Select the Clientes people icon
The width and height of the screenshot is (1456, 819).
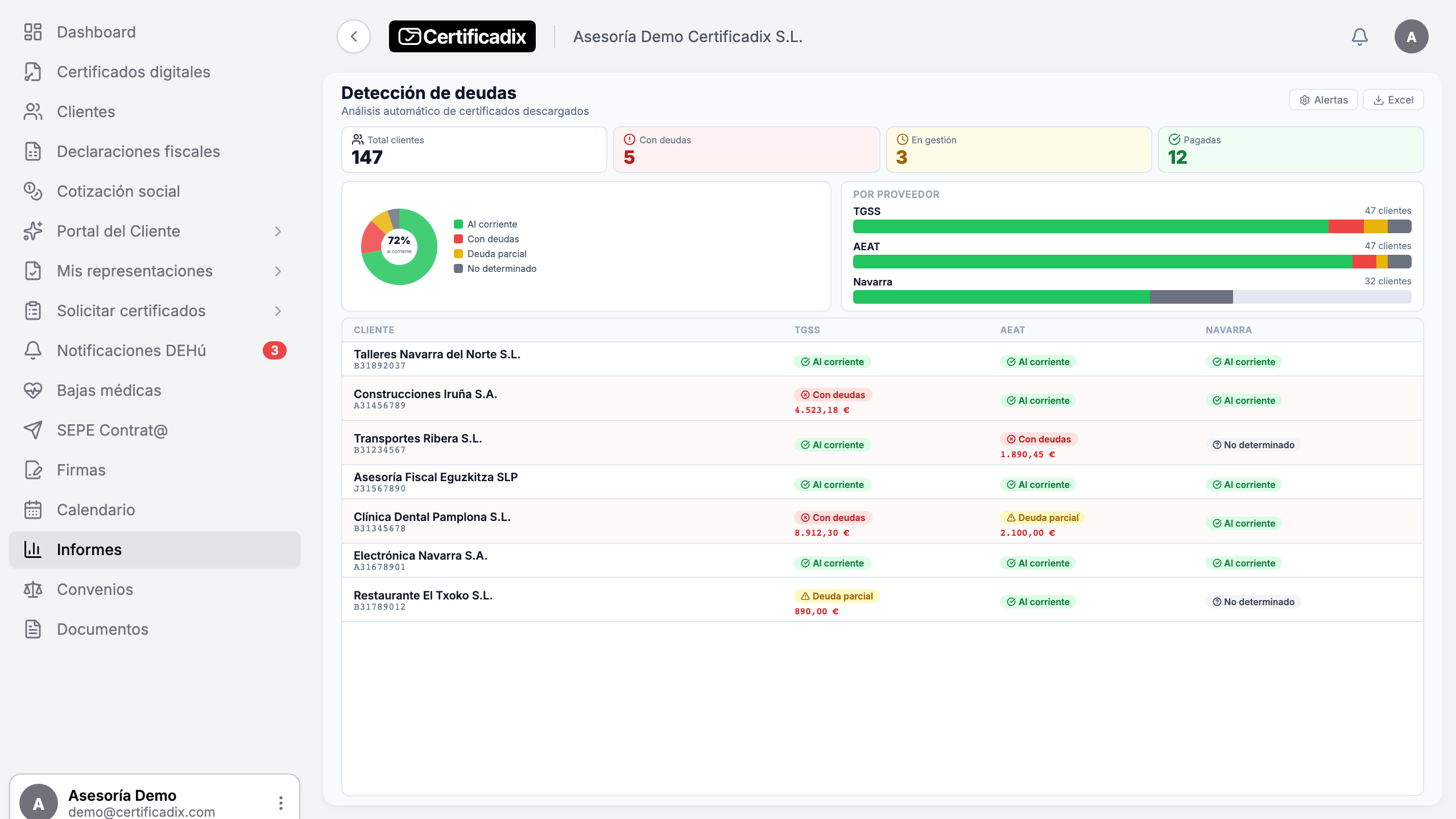(33, 111)
